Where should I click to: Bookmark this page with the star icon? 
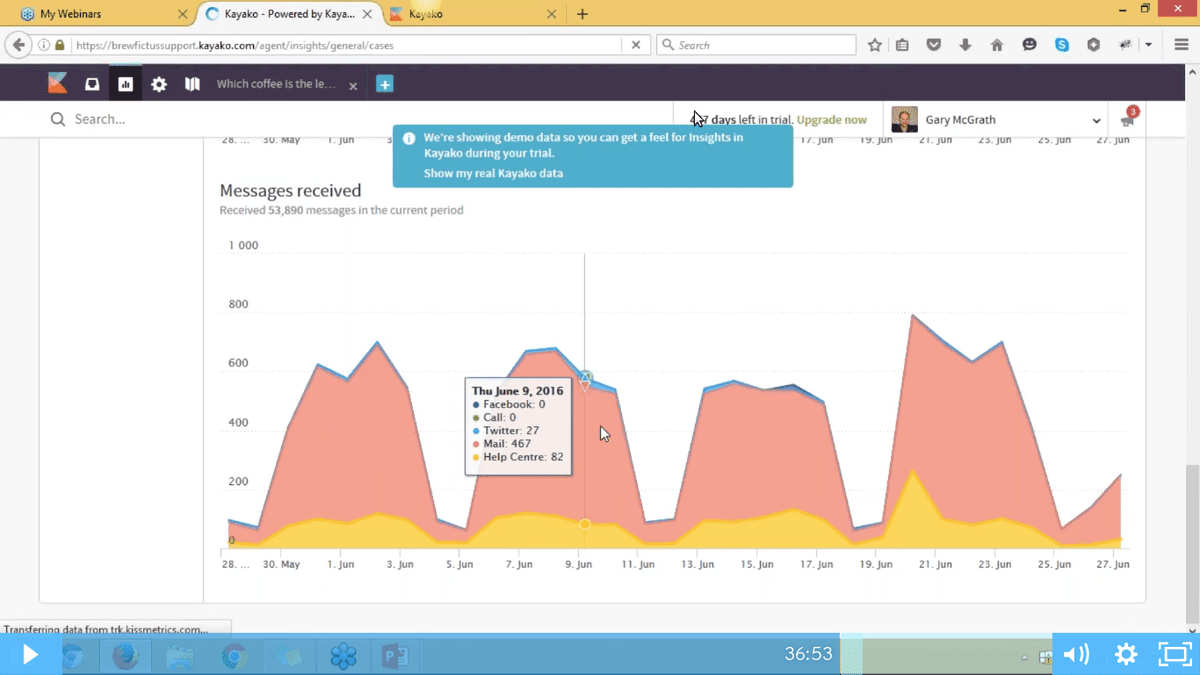[875, 45]
